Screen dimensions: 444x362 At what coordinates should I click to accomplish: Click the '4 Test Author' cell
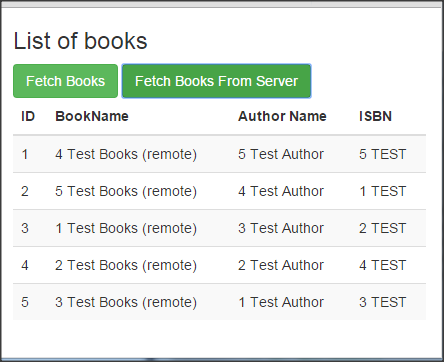click(281, 191)
